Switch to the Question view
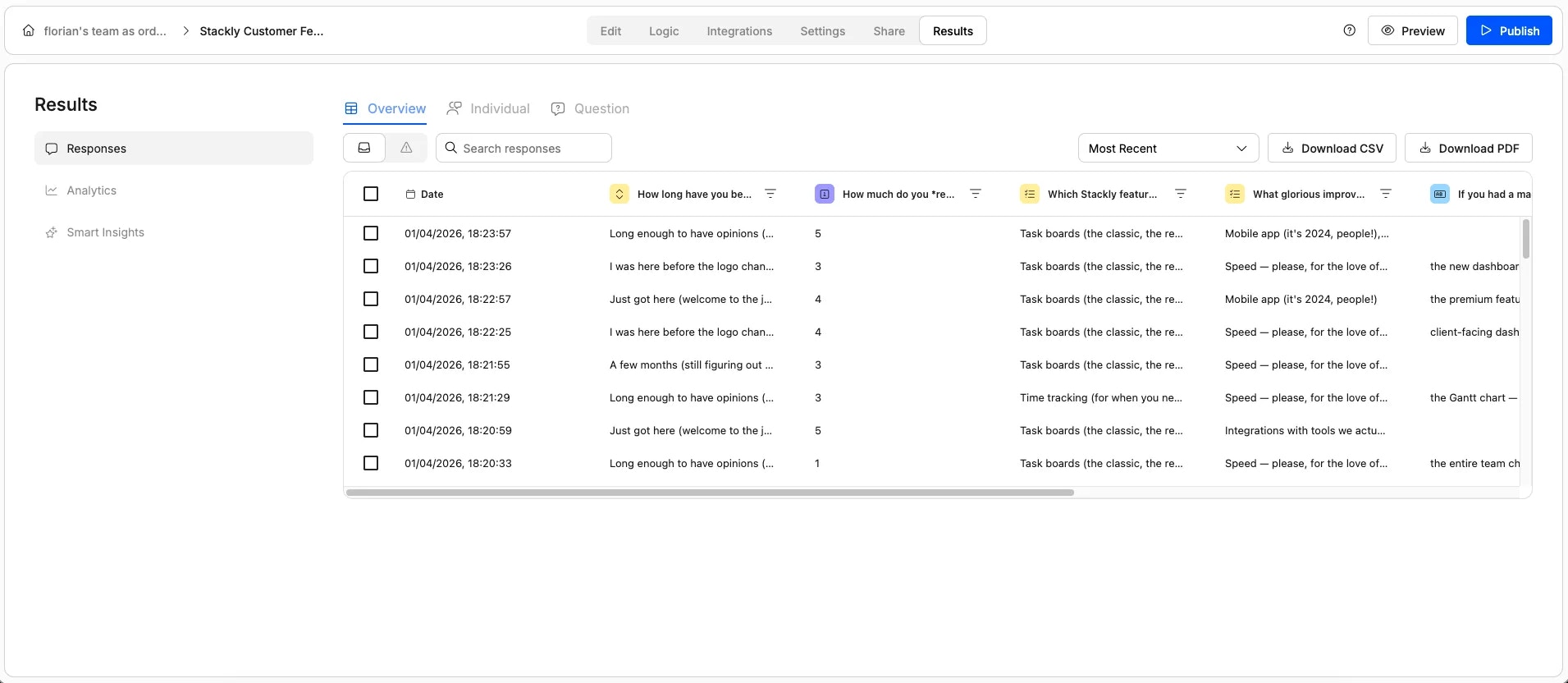Image resolution: width=1568 pixels, height=683 pixels. 590,108
